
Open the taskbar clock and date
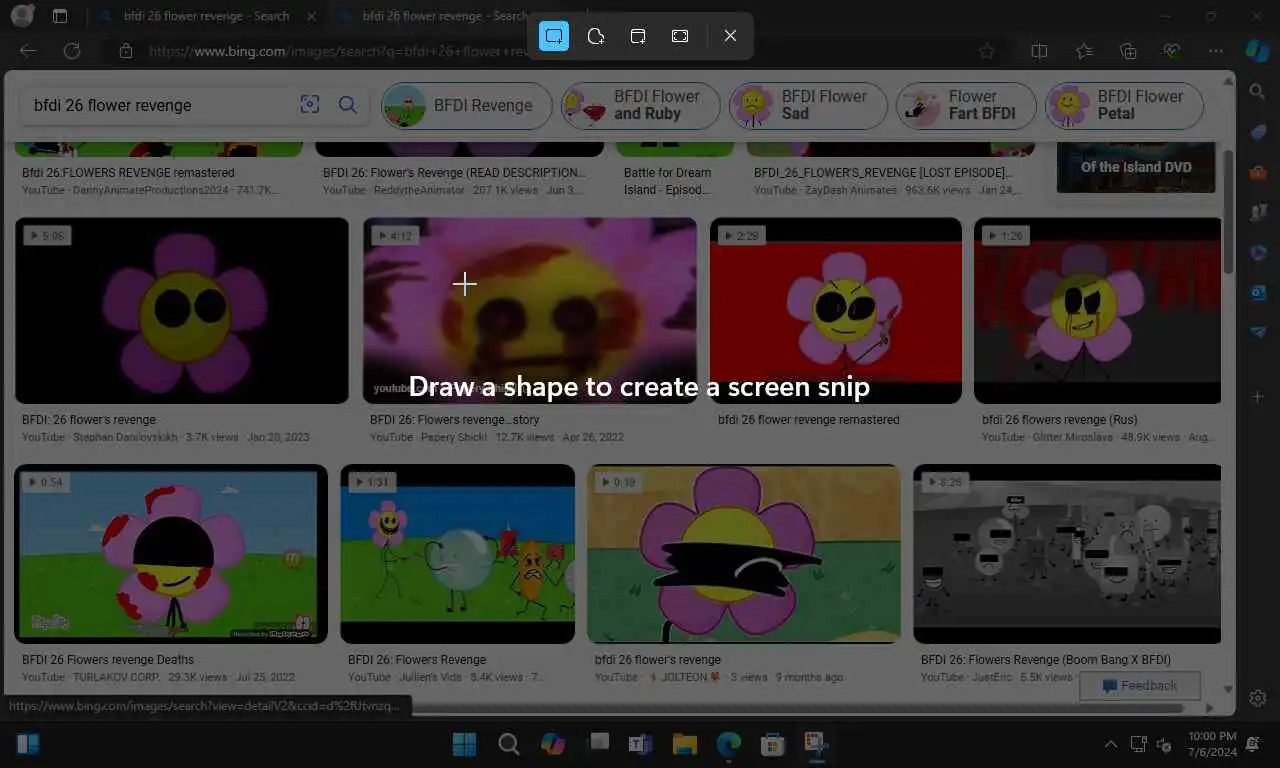tap(1212, 744)
